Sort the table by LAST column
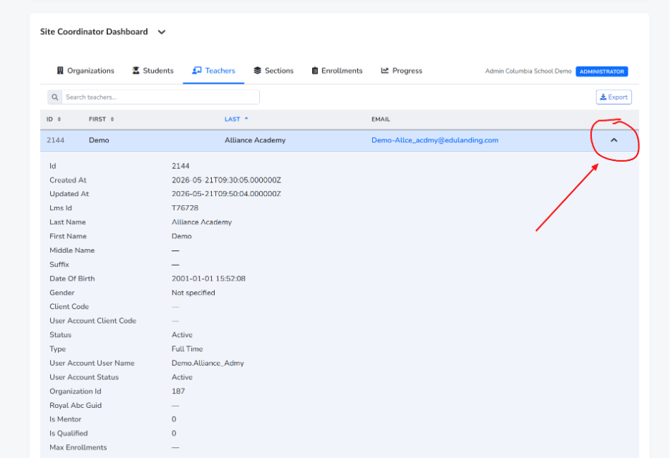670x458 pixels. click(236, 119)
